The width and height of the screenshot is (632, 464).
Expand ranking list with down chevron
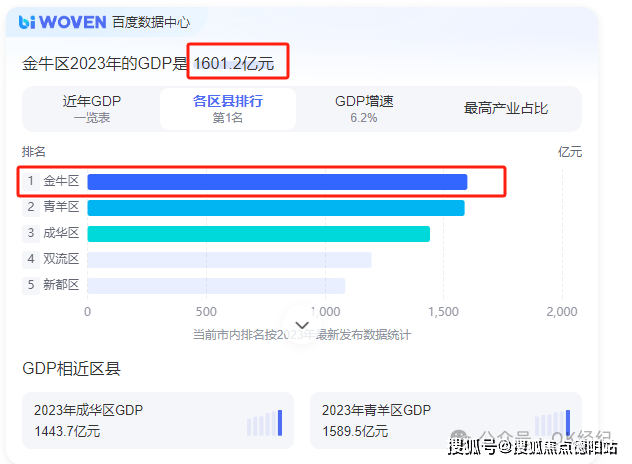[x=302, y=325]
